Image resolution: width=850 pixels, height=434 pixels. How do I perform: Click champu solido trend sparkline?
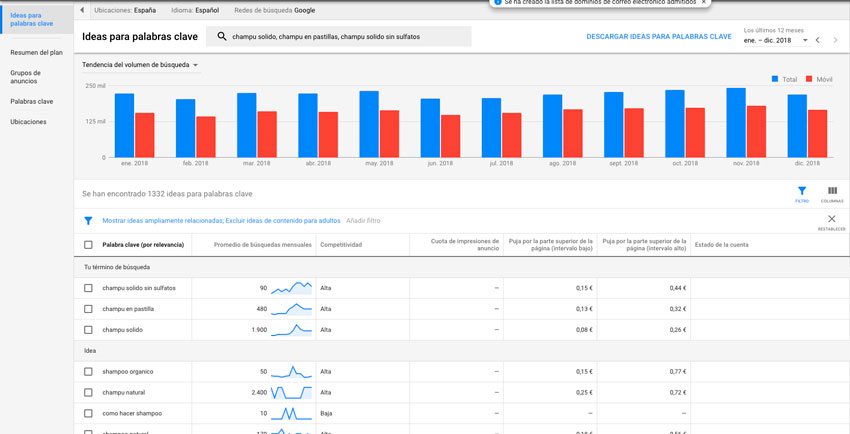click(292, 329)
